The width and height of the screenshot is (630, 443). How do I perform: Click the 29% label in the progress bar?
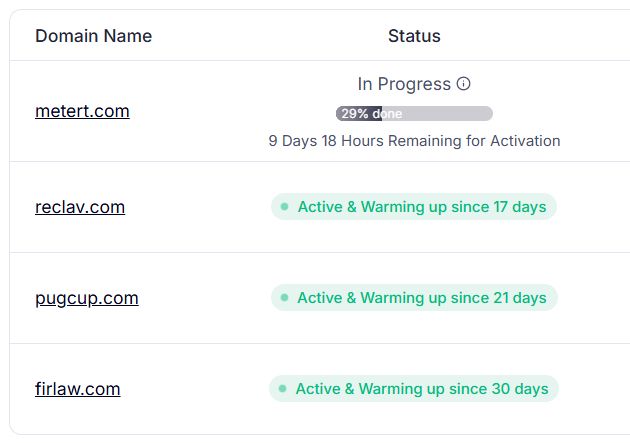355,114
